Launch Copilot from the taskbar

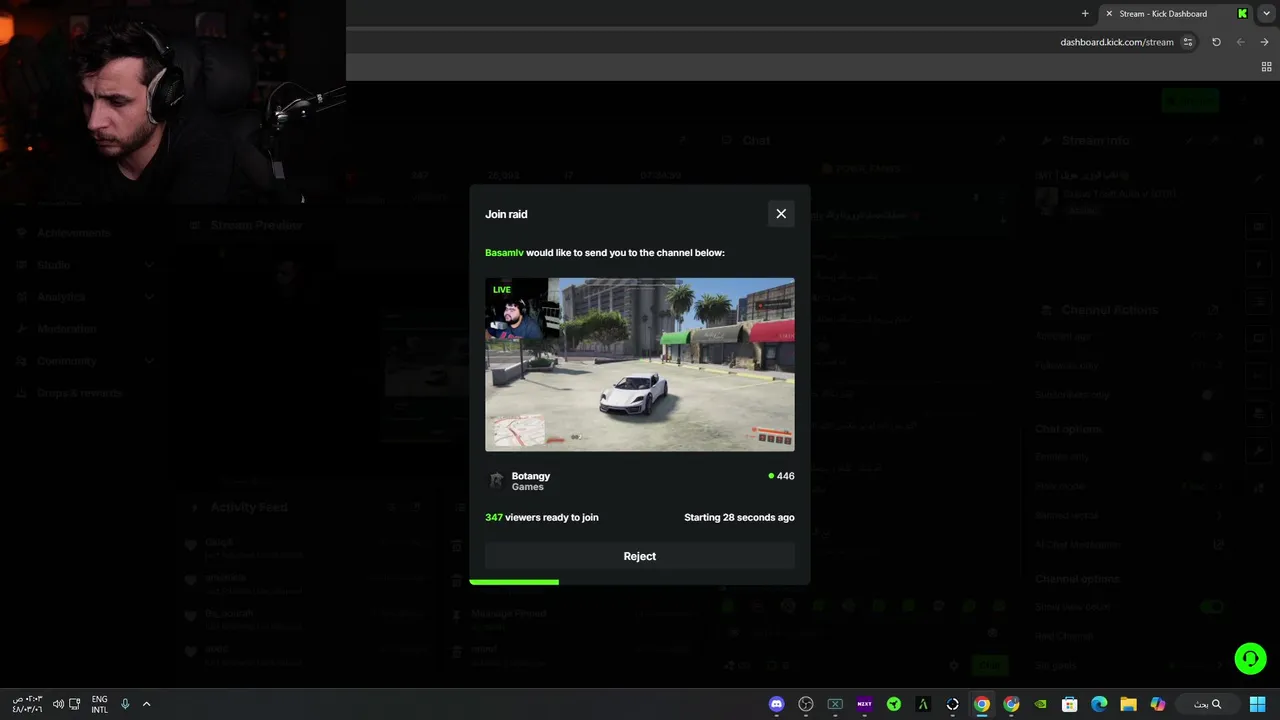tap(1158, 704)
